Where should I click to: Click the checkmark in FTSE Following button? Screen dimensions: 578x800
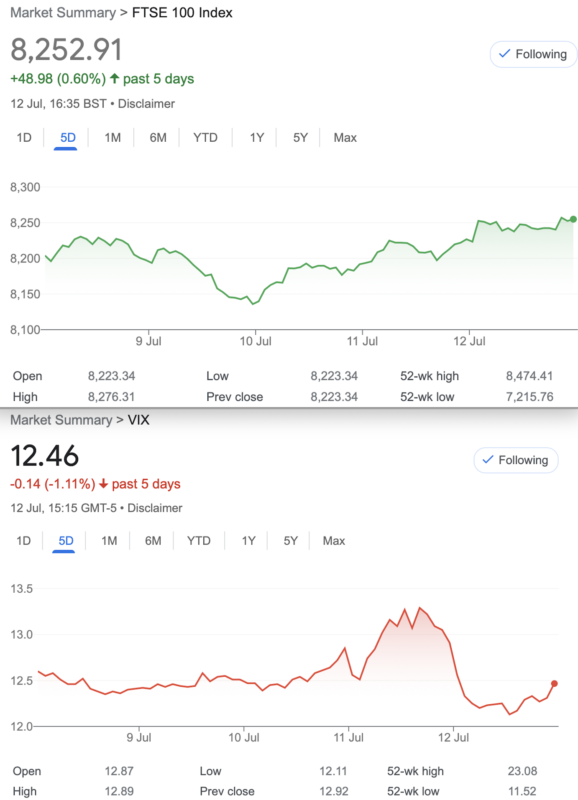pyautogui.click(x=504, y=54)
